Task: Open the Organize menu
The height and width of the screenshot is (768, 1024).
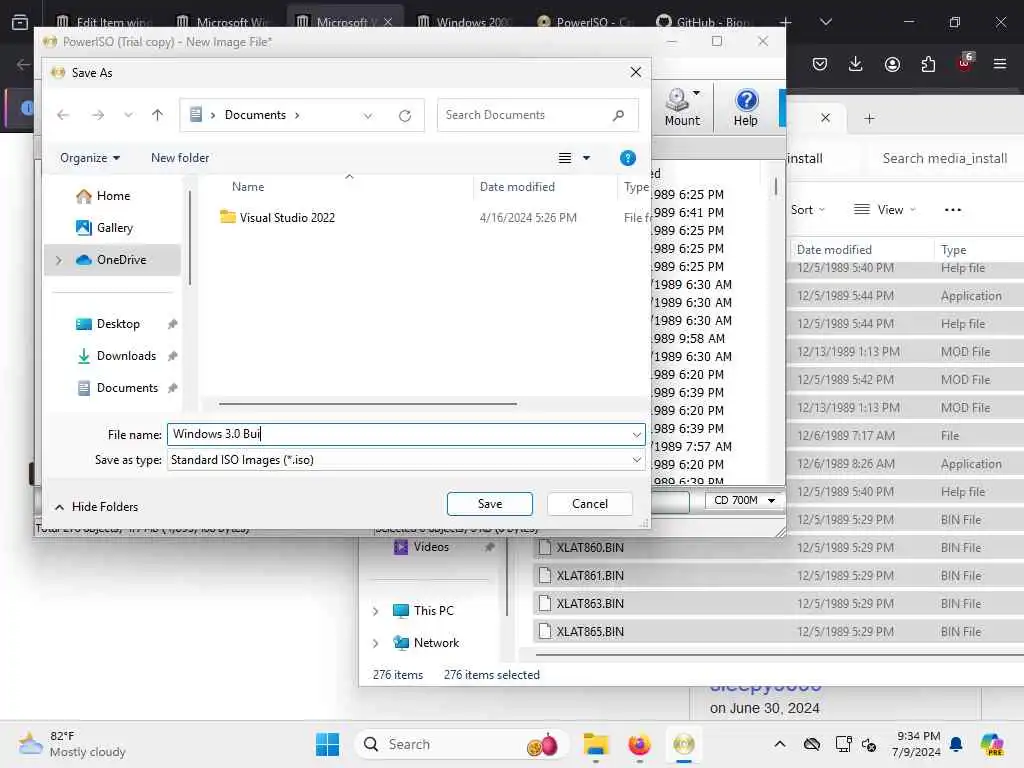Action: 89,158
